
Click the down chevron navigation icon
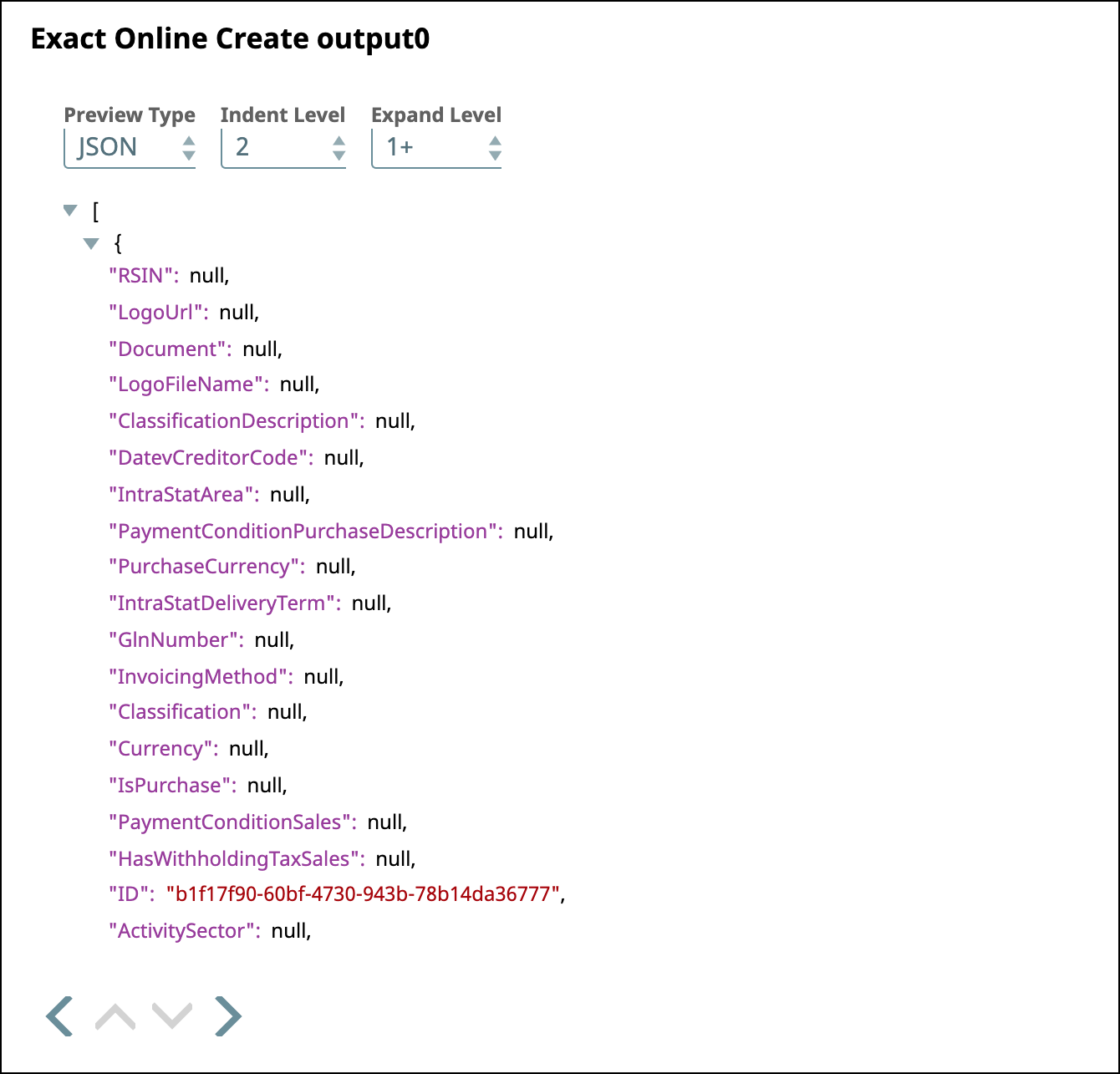(x=172, y=1016)
